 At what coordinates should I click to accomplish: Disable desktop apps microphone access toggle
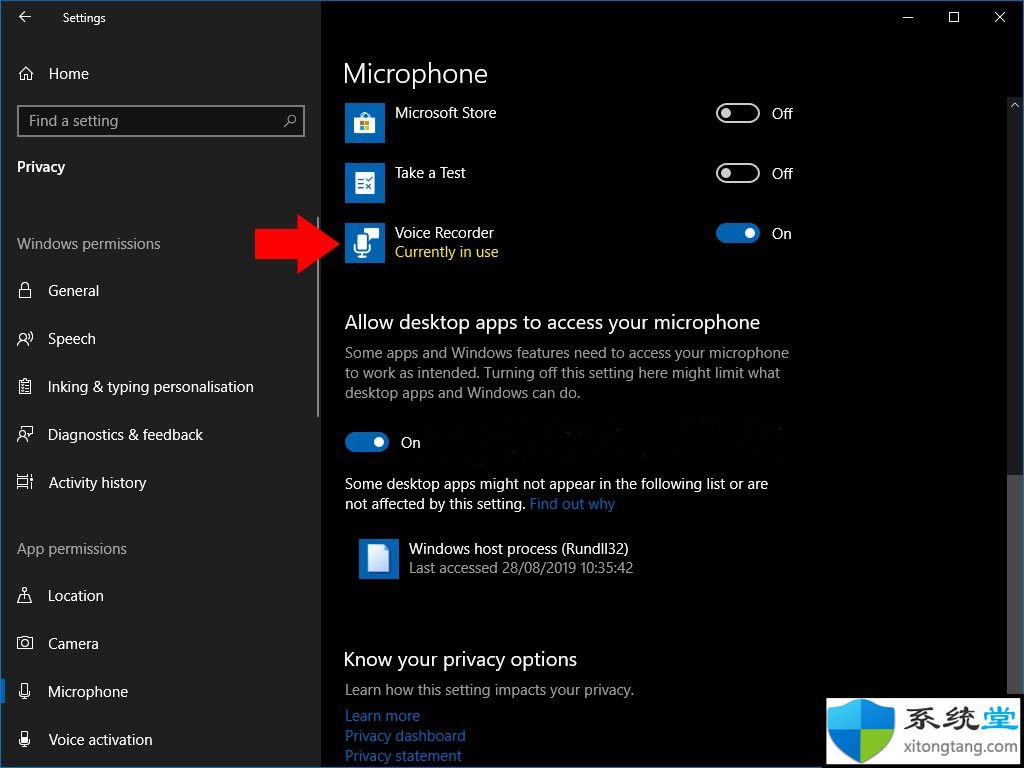pos(367,443)
